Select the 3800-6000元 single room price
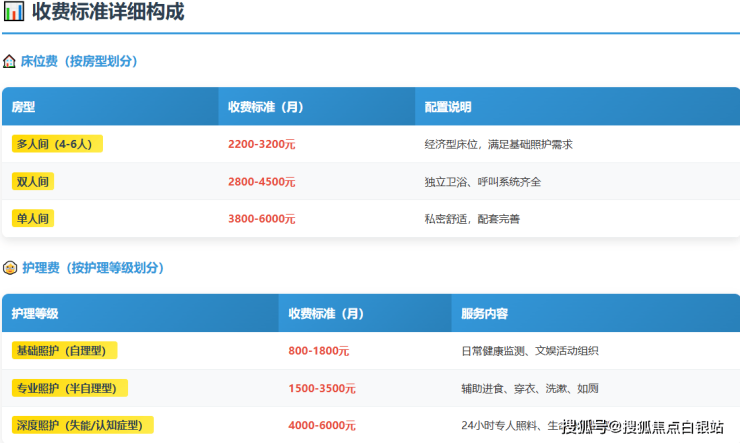The height and width of the screenshot is (443, 740). click(261, 218)
